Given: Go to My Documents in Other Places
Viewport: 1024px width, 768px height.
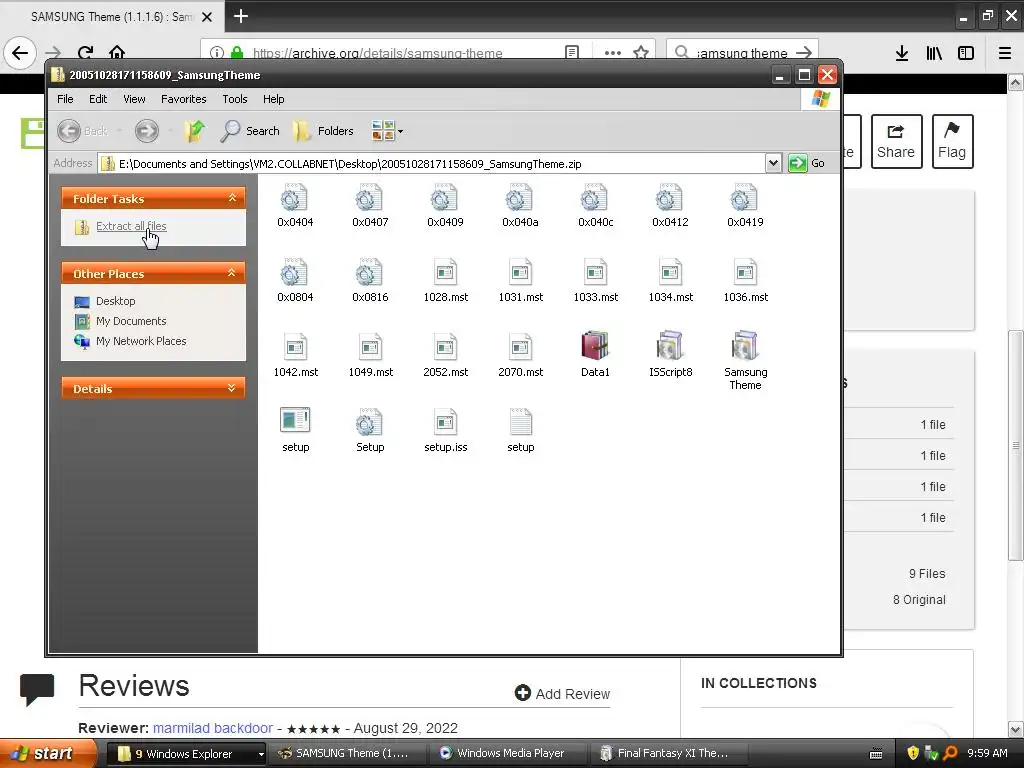Looking at the screenshot, I should (x=131, y=321).
